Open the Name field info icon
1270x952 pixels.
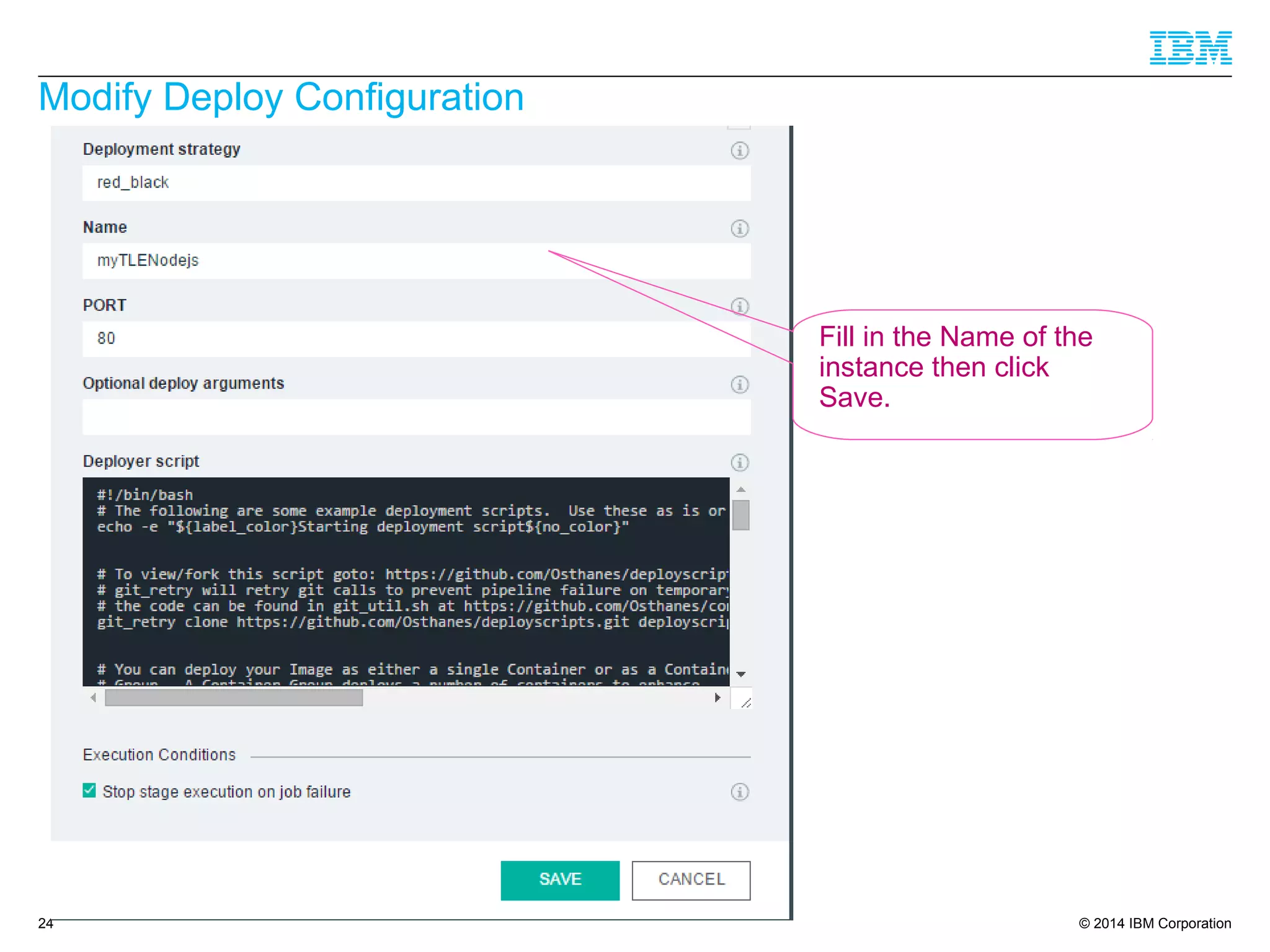[739, 228]
